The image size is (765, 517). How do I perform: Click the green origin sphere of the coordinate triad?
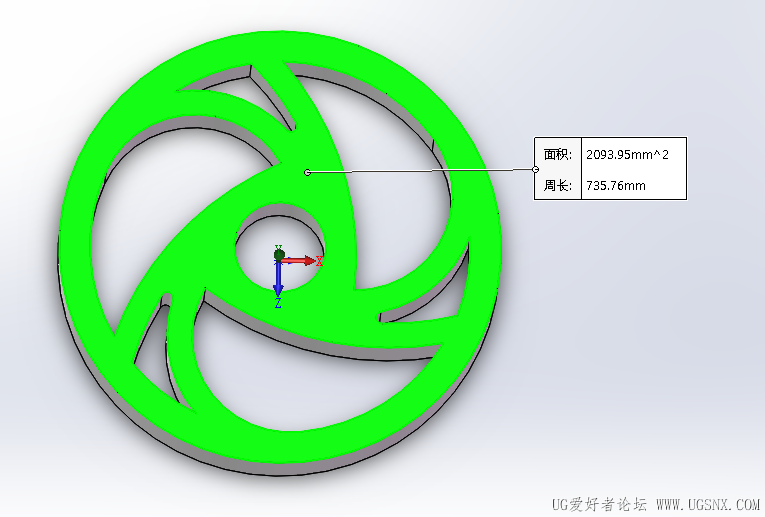pos(279,255)
